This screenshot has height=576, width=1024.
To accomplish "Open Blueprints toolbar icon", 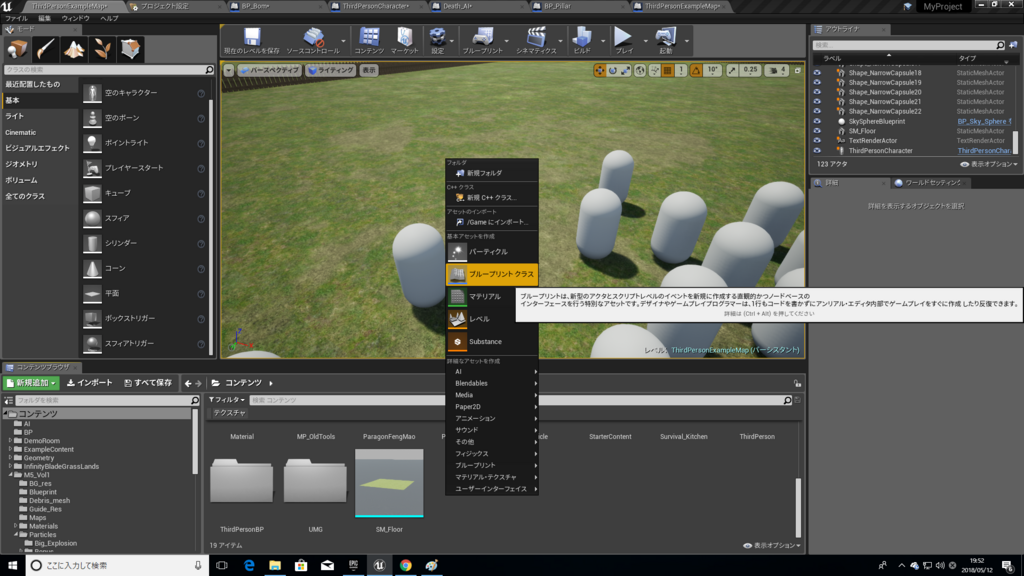I will coord(483,40).
